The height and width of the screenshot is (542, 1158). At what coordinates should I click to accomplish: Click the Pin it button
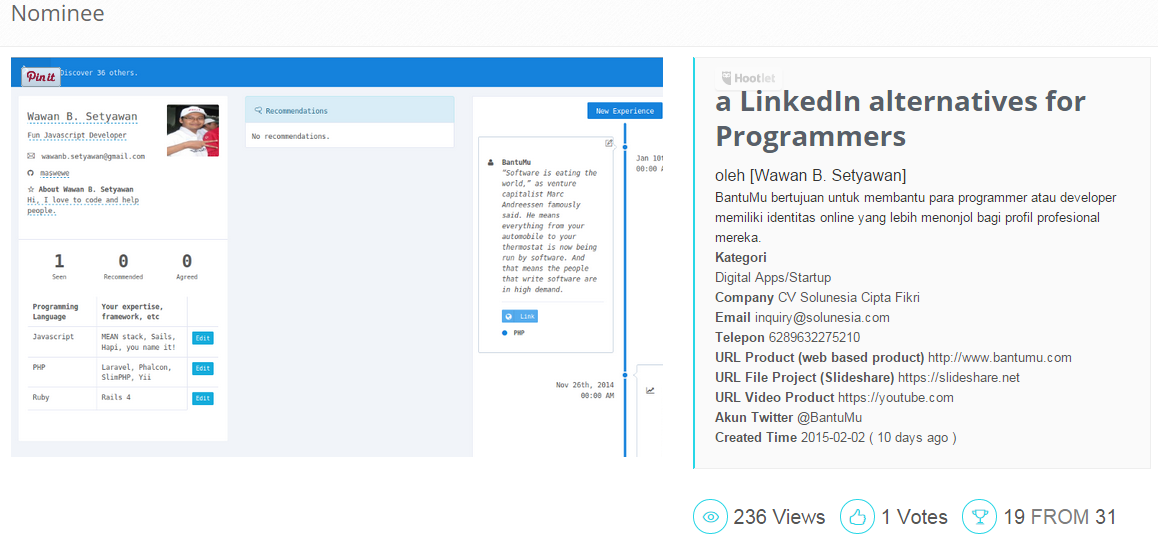pos(41,77)
